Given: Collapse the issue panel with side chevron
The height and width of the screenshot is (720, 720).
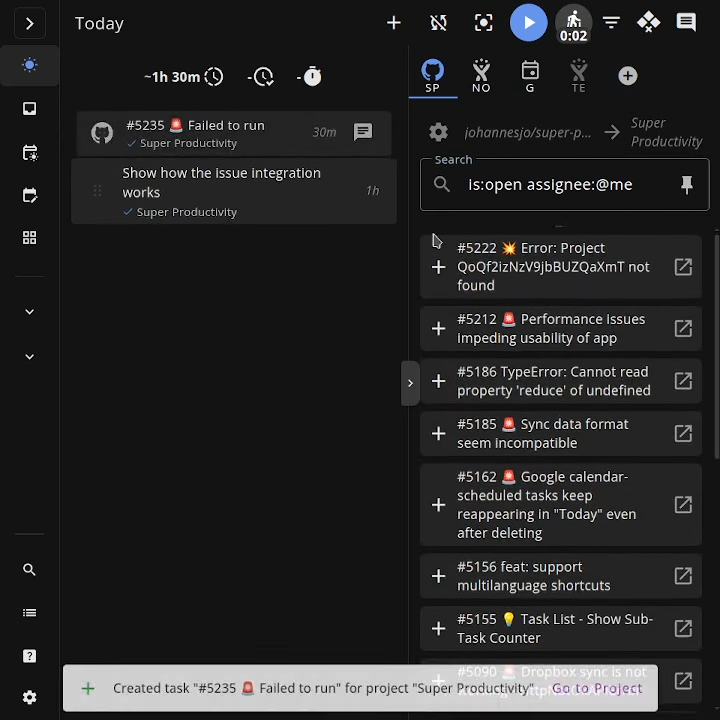Looking at the screenshot, I should point(410,383).
